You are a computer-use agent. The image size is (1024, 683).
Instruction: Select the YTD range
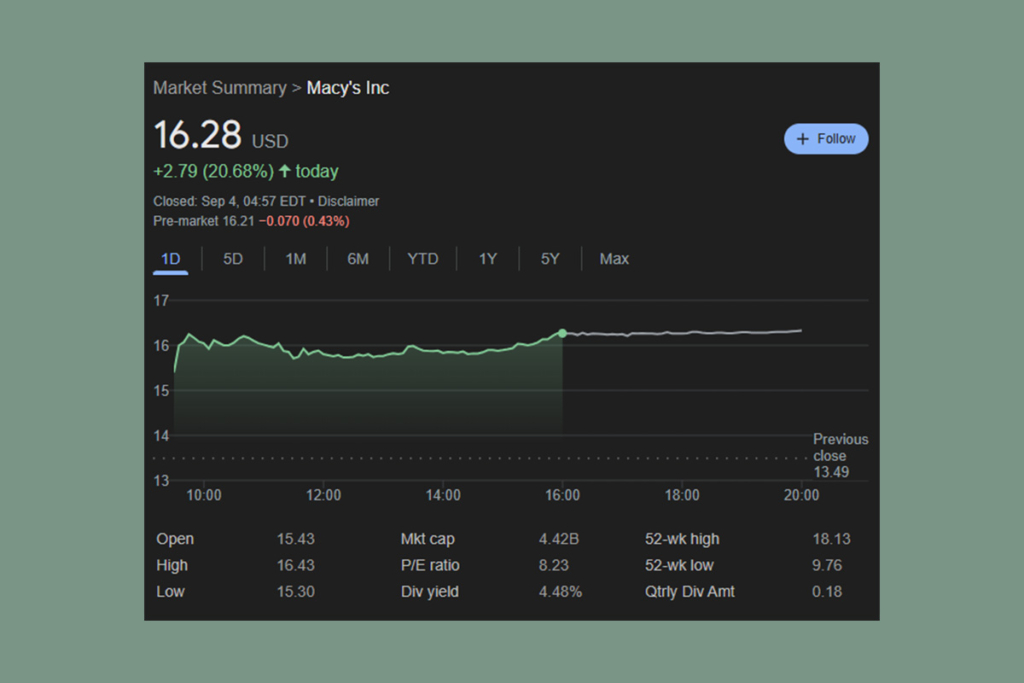tap(423, 258)
